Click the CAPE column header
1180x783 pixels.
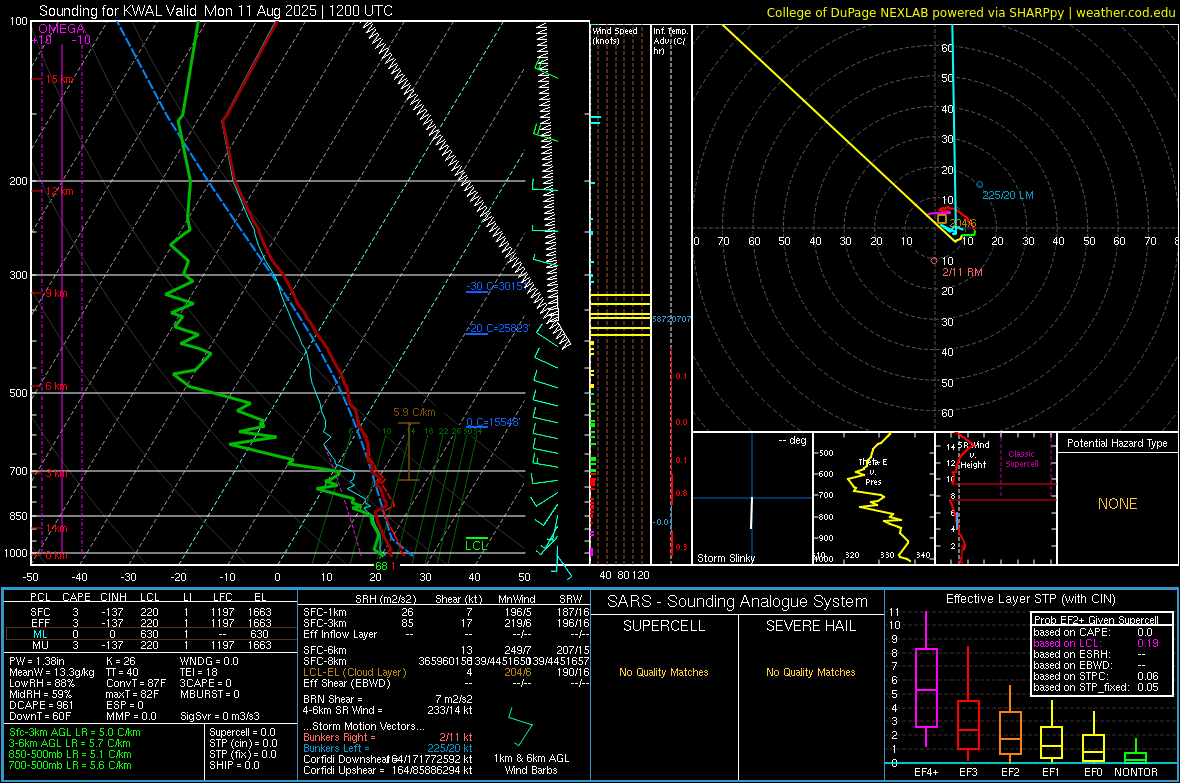76,597
